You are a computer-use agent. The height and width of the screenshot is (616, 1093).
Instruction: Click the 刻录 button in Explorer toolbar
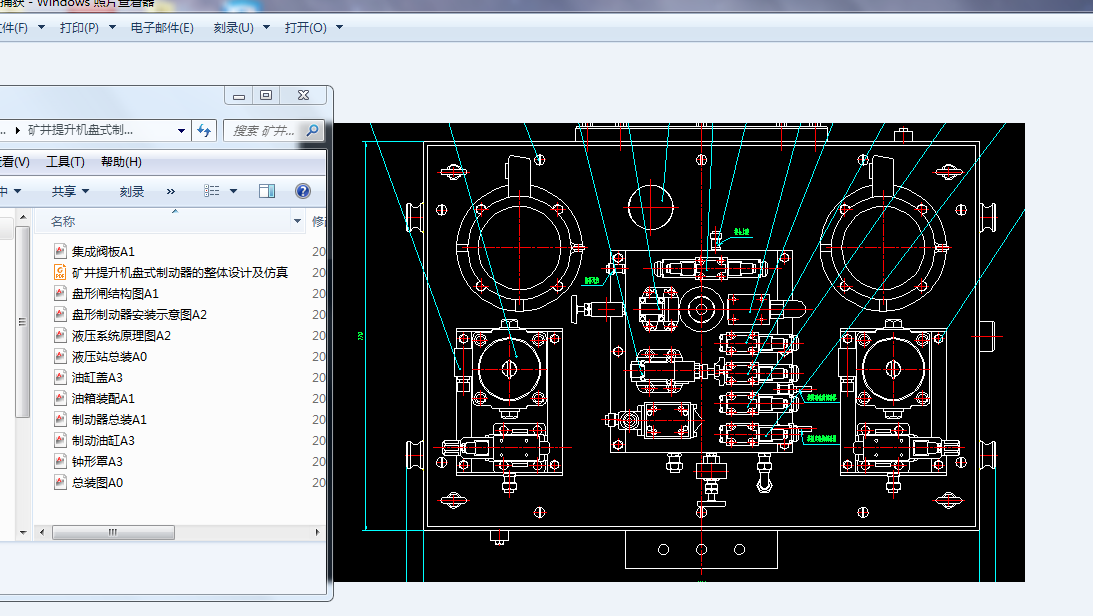pos(132,191)
